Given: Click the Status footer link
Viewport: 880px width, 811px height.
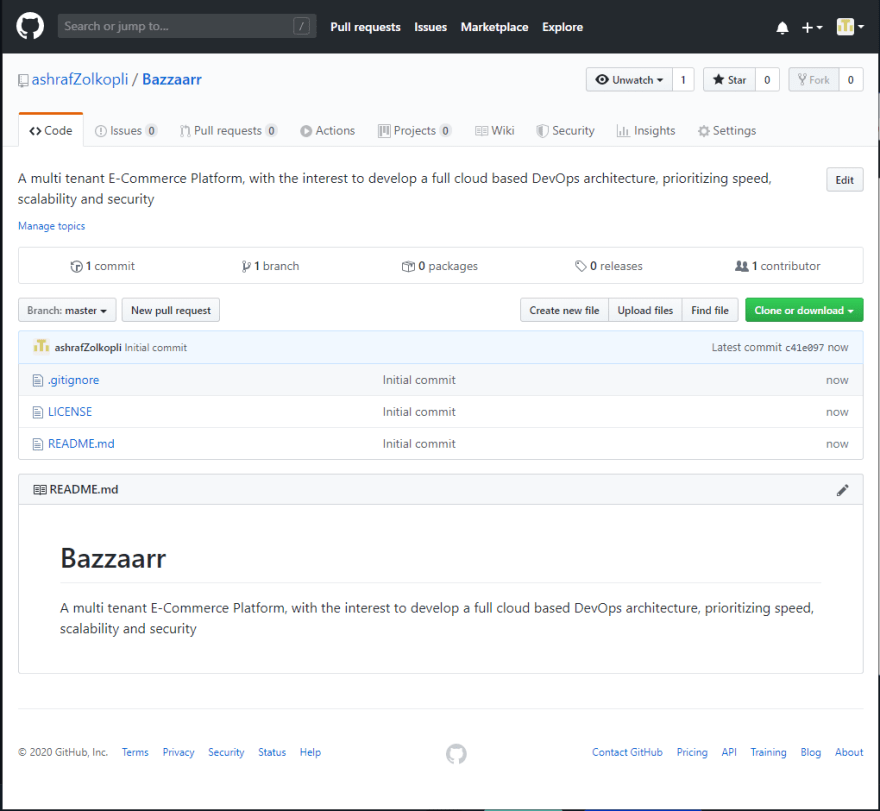Looking at the screenshot, I should [272, 752].
